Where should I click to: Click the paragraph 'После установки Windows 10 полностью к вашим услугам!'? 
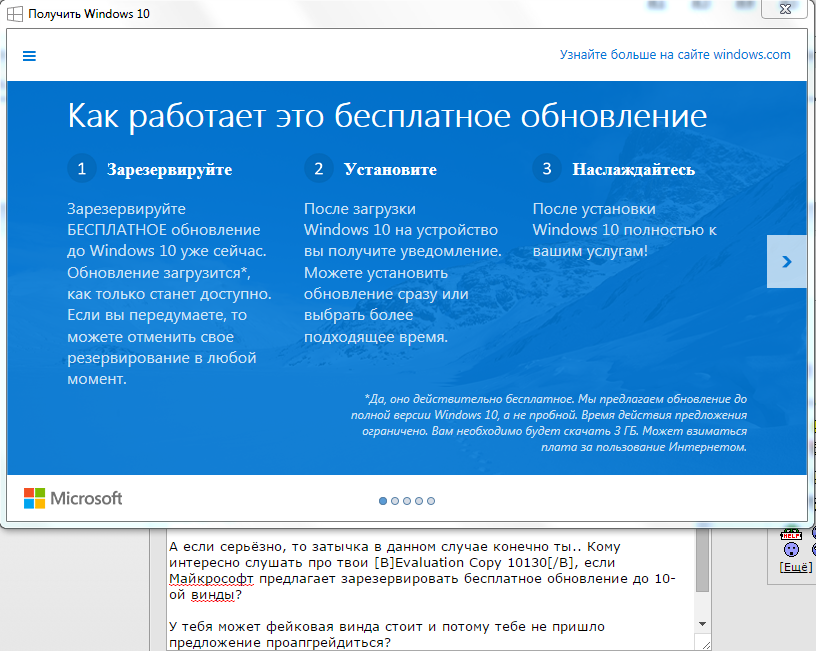click(x=624, y=229)
